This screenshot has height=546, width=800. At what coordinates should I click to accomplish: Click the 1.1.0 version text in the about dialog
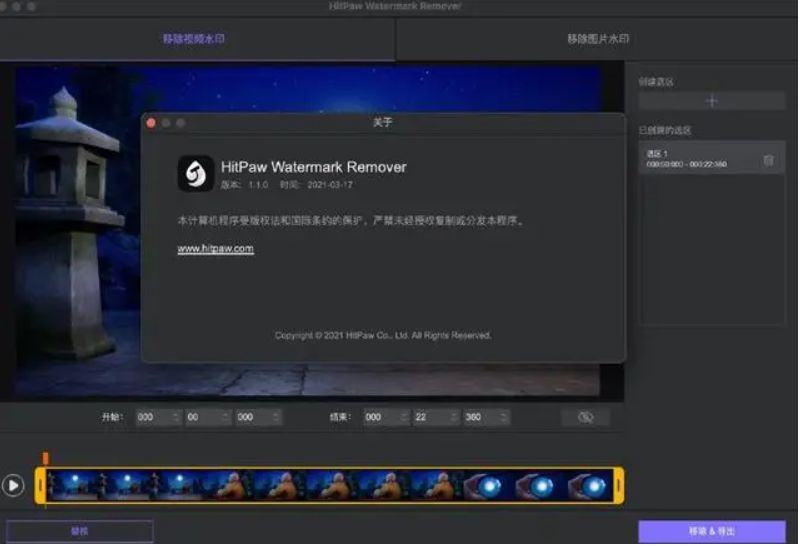tap(258, 185)
